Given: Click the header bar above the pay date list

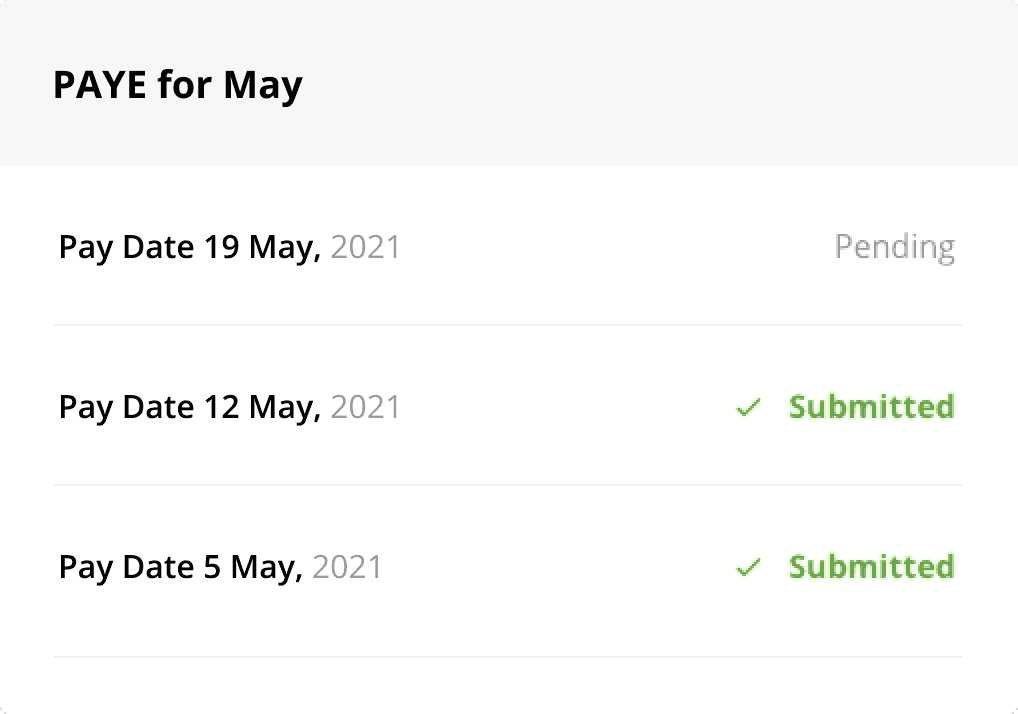Looking at the screenshot, I should [509, 85].
